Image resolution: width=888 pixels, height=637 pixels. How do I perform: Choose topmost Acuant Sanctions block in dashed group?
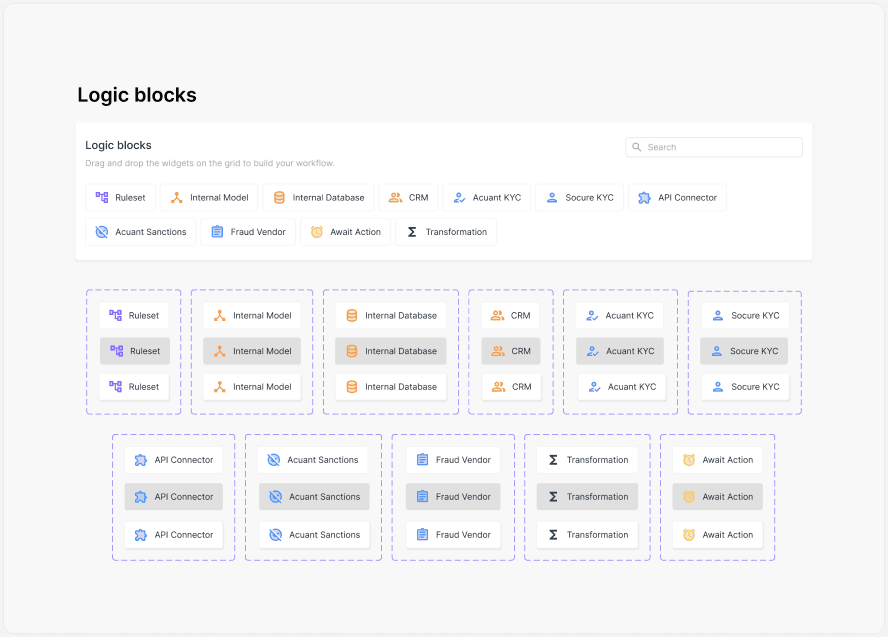click(313, 460)
